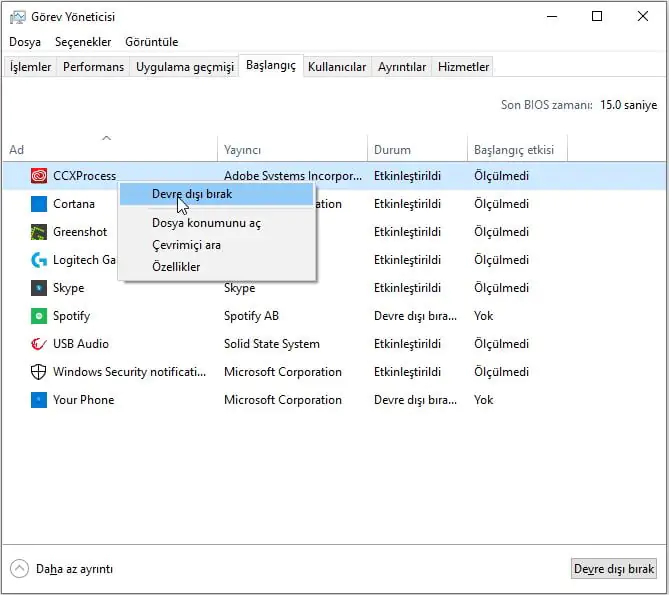Open the Seçenekler menu
The height and width of the screenshot is (595, 669).
point(83,42)
